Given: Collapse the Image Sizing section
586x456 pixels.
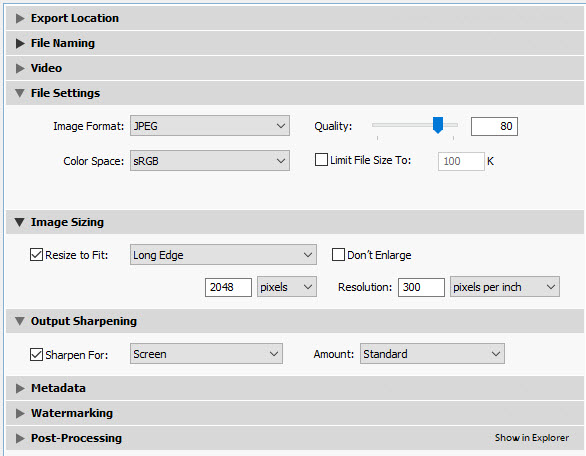Looking at the screenshot, I should (x=20, y=222).
